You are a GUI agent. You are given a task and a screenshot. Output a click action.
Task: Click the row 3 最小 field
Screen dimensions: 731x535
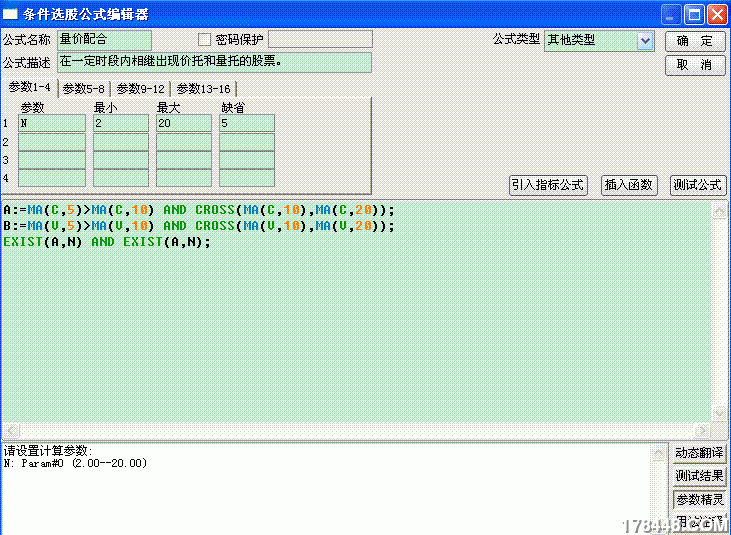pos(121,160)
